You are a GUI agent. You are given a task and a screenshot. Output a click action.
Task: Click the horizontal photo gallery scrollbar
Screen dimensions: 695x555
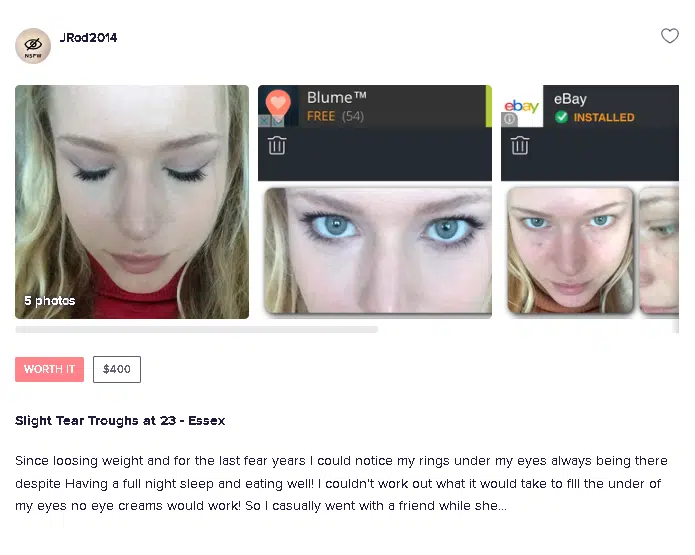coord(196,329)
